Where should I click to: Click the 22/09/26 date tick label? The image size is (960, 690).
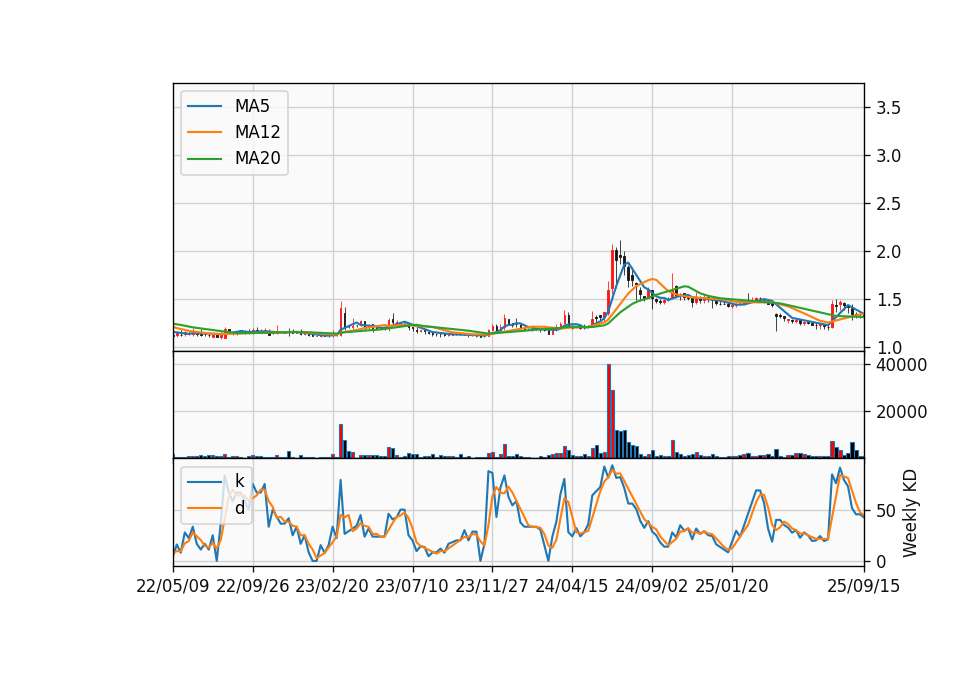coord(253,586)
